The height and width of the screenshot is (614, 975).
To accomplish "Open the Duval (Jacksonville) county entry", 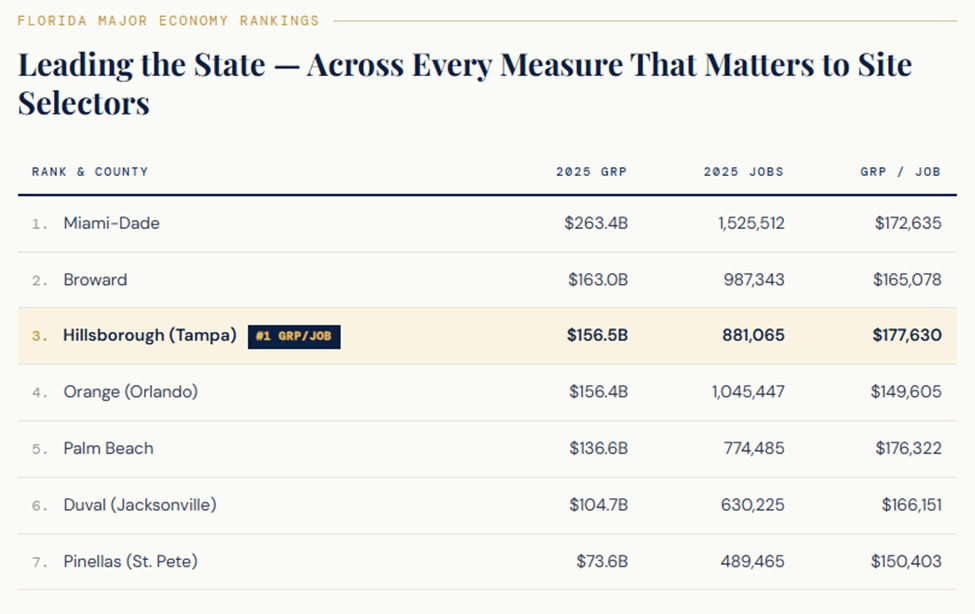I will point(139,505).
